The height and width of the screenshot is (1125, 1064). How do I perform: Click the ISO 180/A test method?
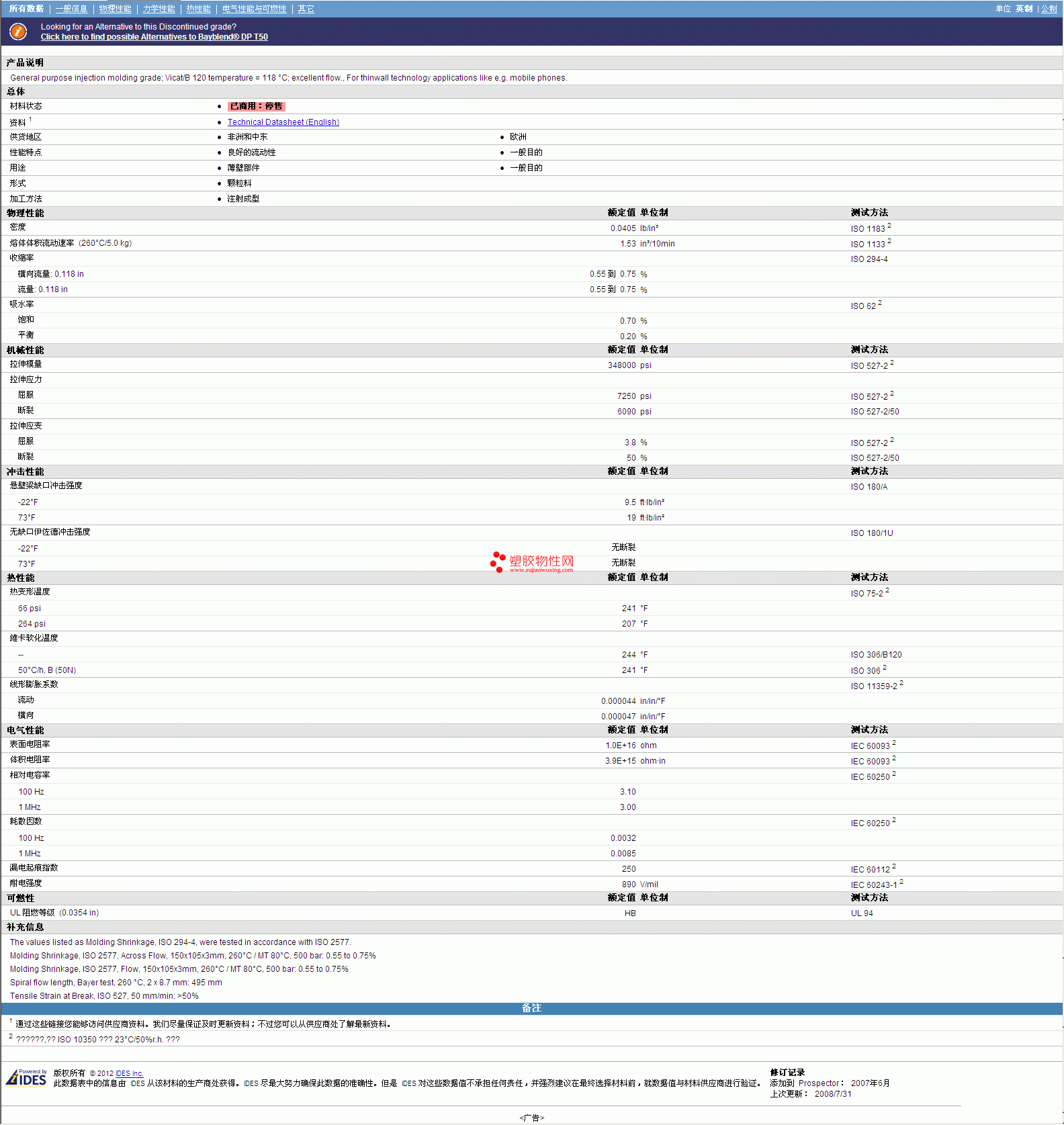[x=869, y=487]
